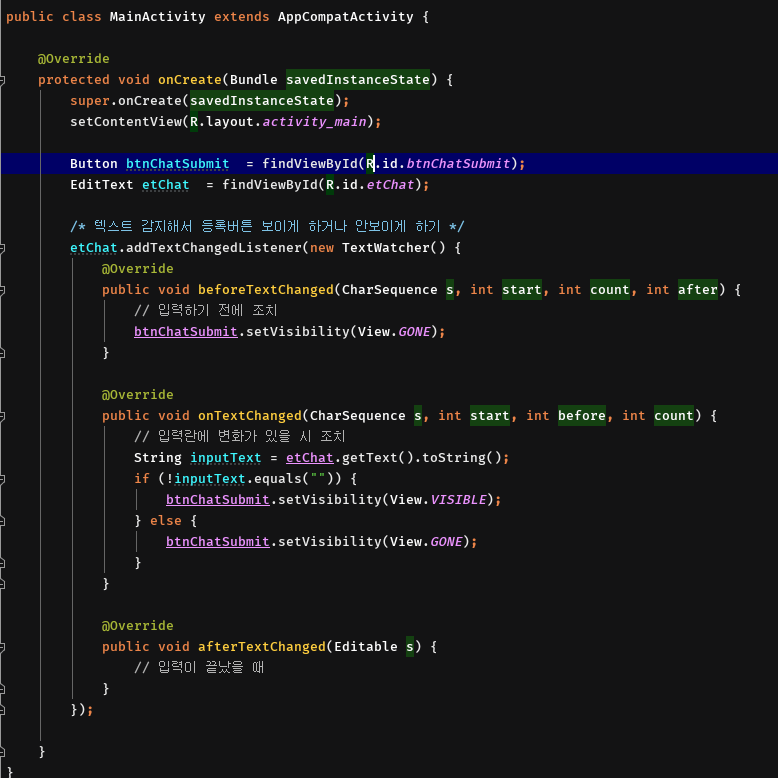Select @Override above beforeTextChanged
Viewport: 778px width, 778px height.
137,269
